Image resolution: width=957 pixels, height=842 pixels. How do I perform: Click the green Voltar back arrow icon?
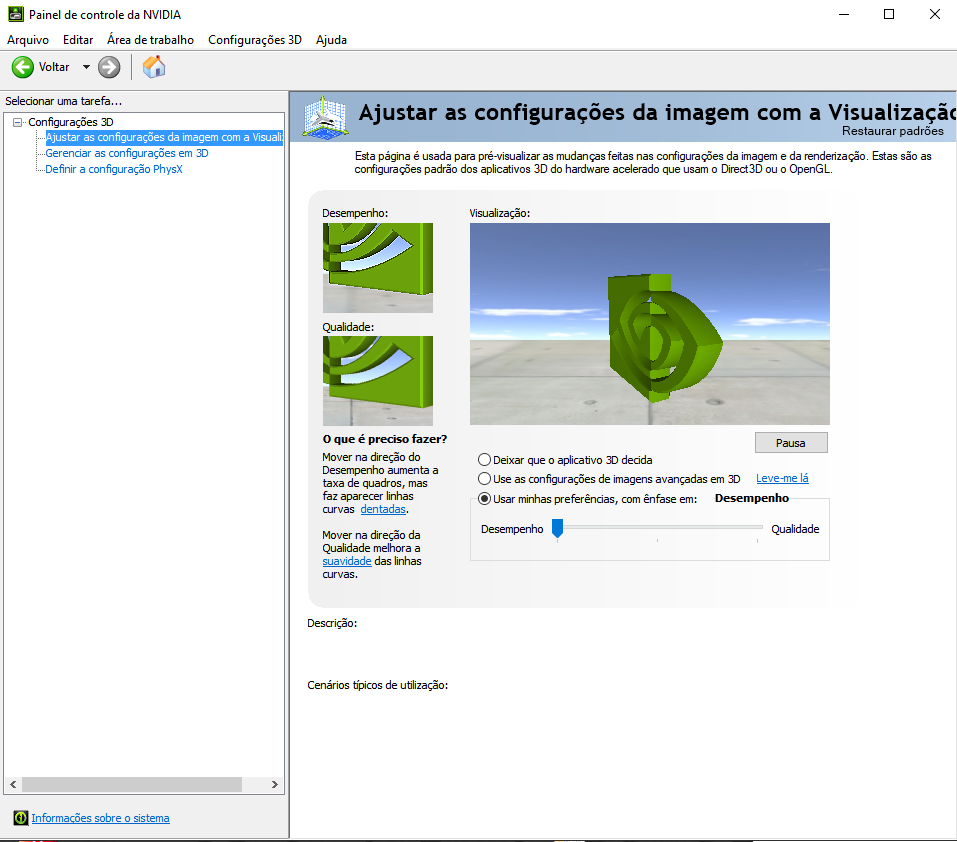pyautogui.click(x=23, y=67)
